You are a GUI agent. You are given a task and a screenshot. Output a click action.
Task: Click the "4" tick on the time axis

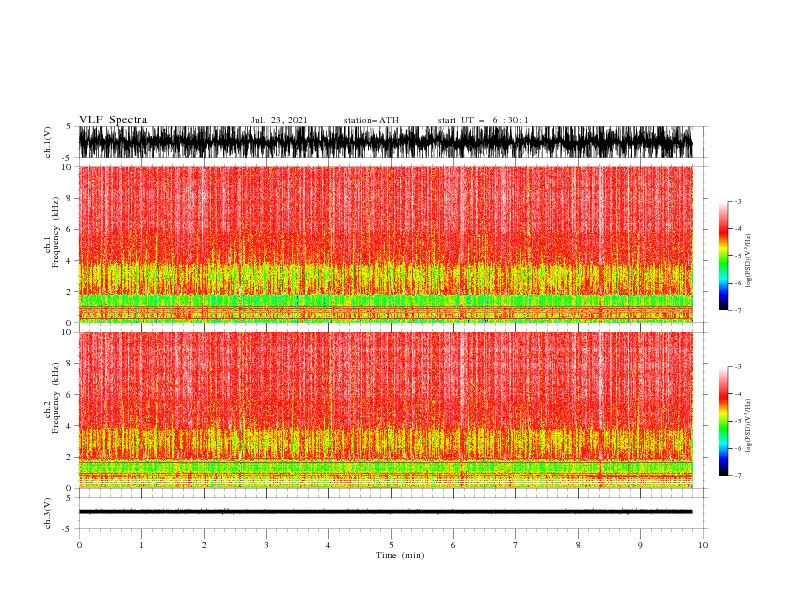328,545
